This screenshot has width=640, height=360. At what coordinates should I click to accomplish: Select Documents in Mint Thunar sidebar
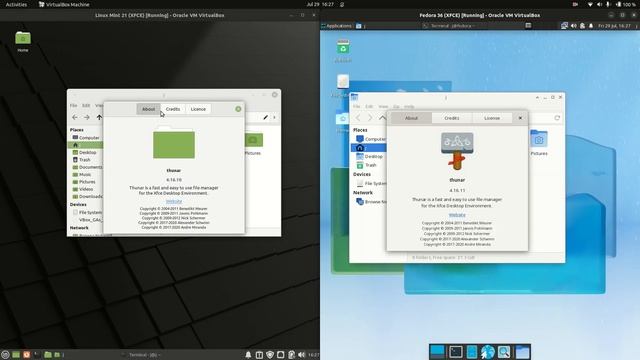[86, 167]
